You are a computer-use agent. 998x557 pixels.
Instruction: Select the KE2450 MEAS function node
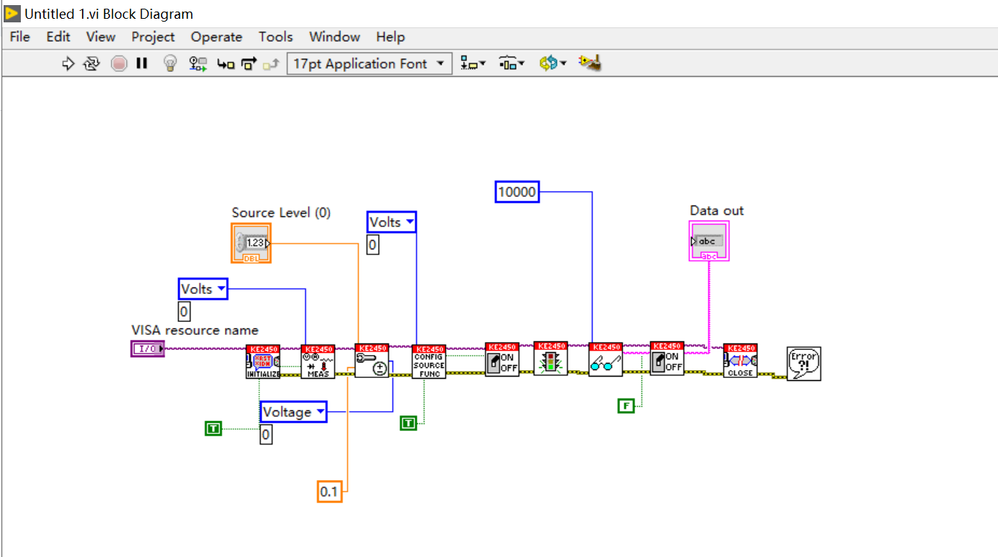pos(318,362)
